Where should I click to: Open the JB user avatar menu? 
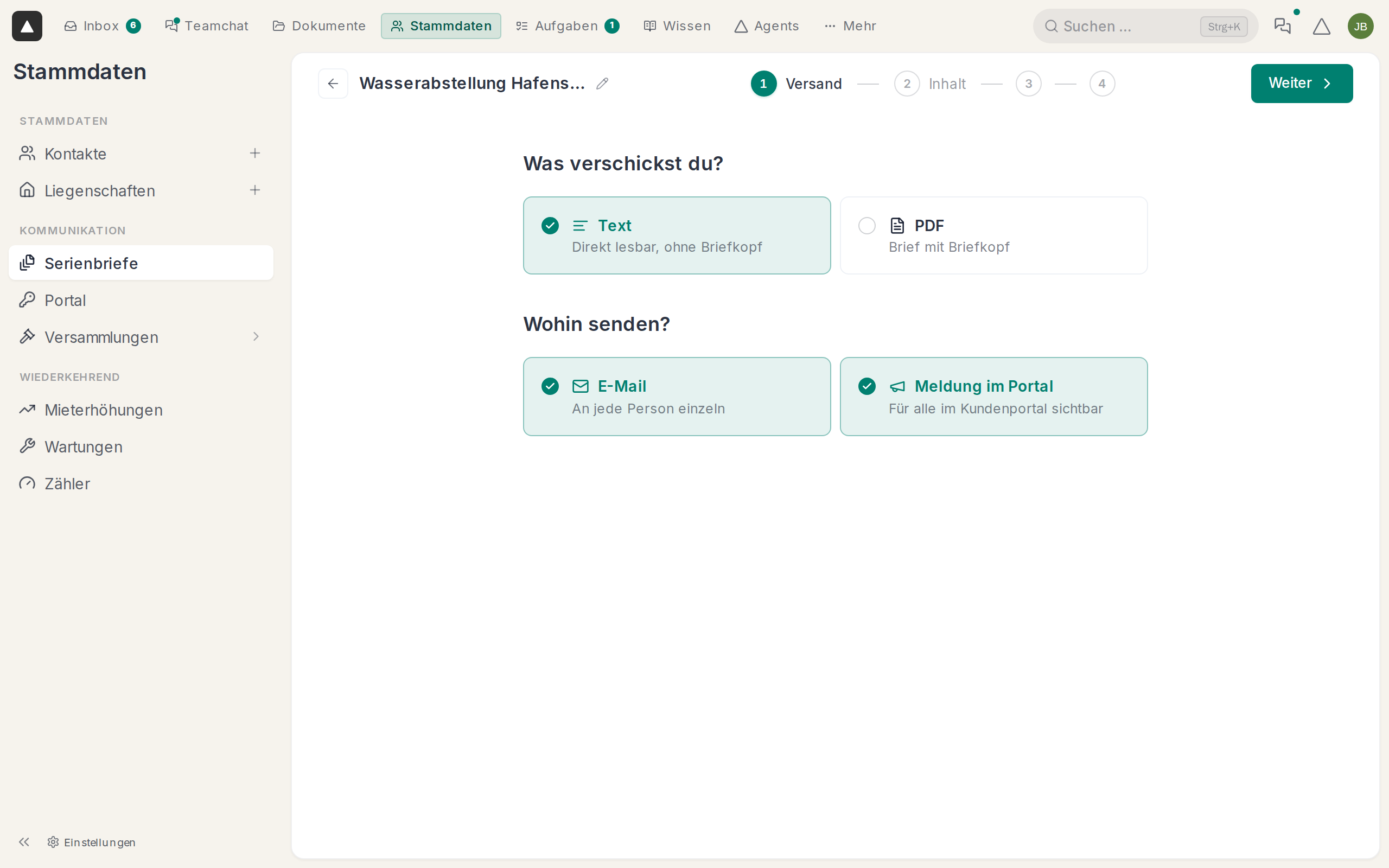point(1360,26)
